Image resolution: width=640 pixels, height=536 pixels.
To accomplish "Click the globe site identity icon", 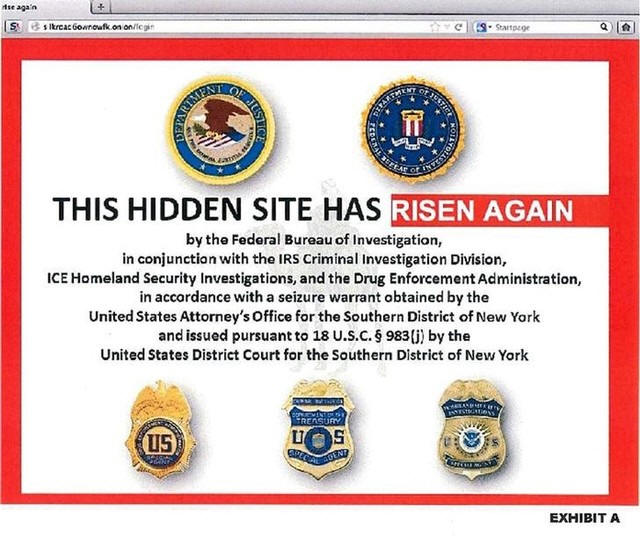I will (35, 27).
